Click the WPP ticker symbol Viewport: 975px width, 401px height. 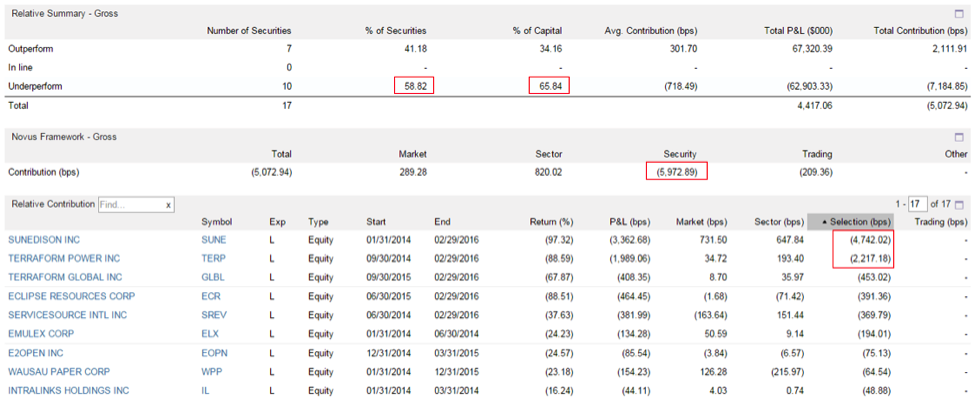tap(211, 371)
